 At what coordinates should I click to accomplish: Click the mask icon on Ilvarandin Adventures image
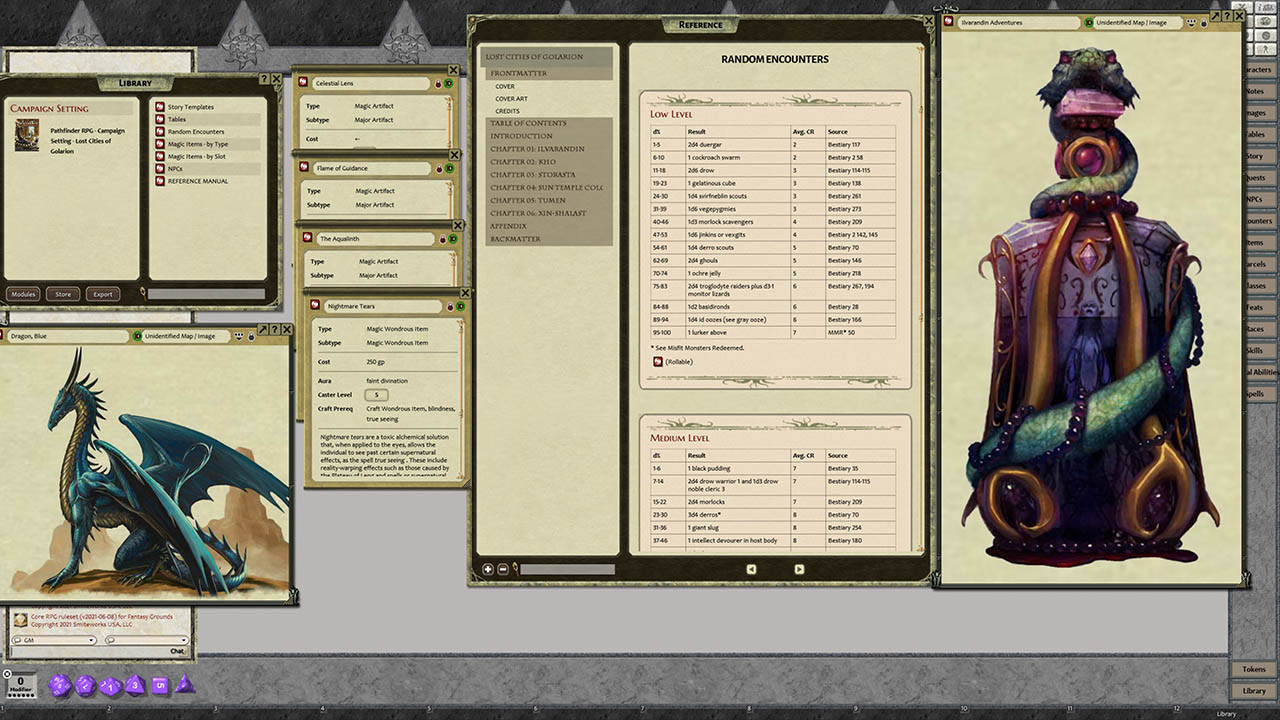1191,22
